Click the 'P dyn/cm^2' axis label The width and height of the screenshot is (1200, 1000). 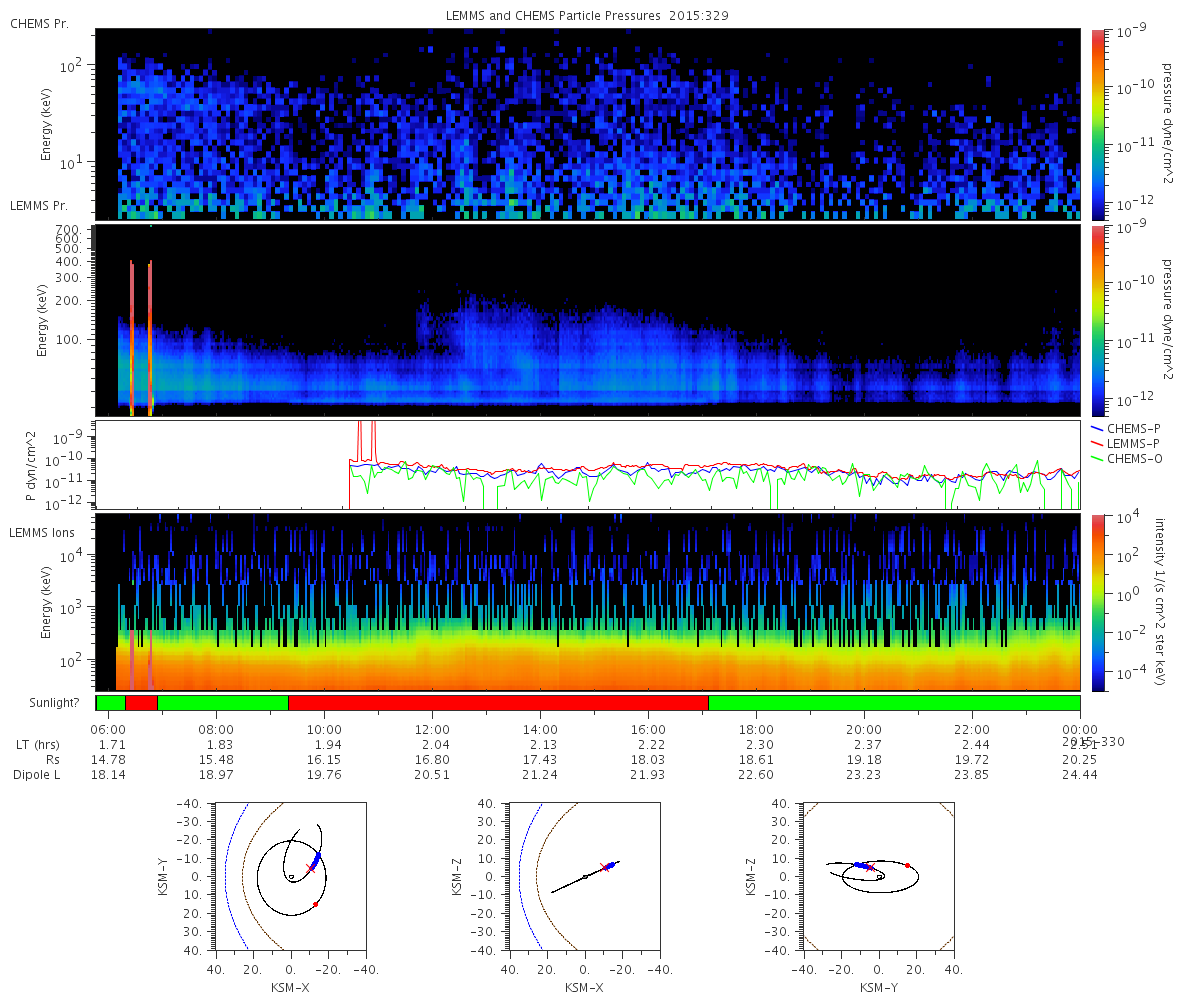31,467
